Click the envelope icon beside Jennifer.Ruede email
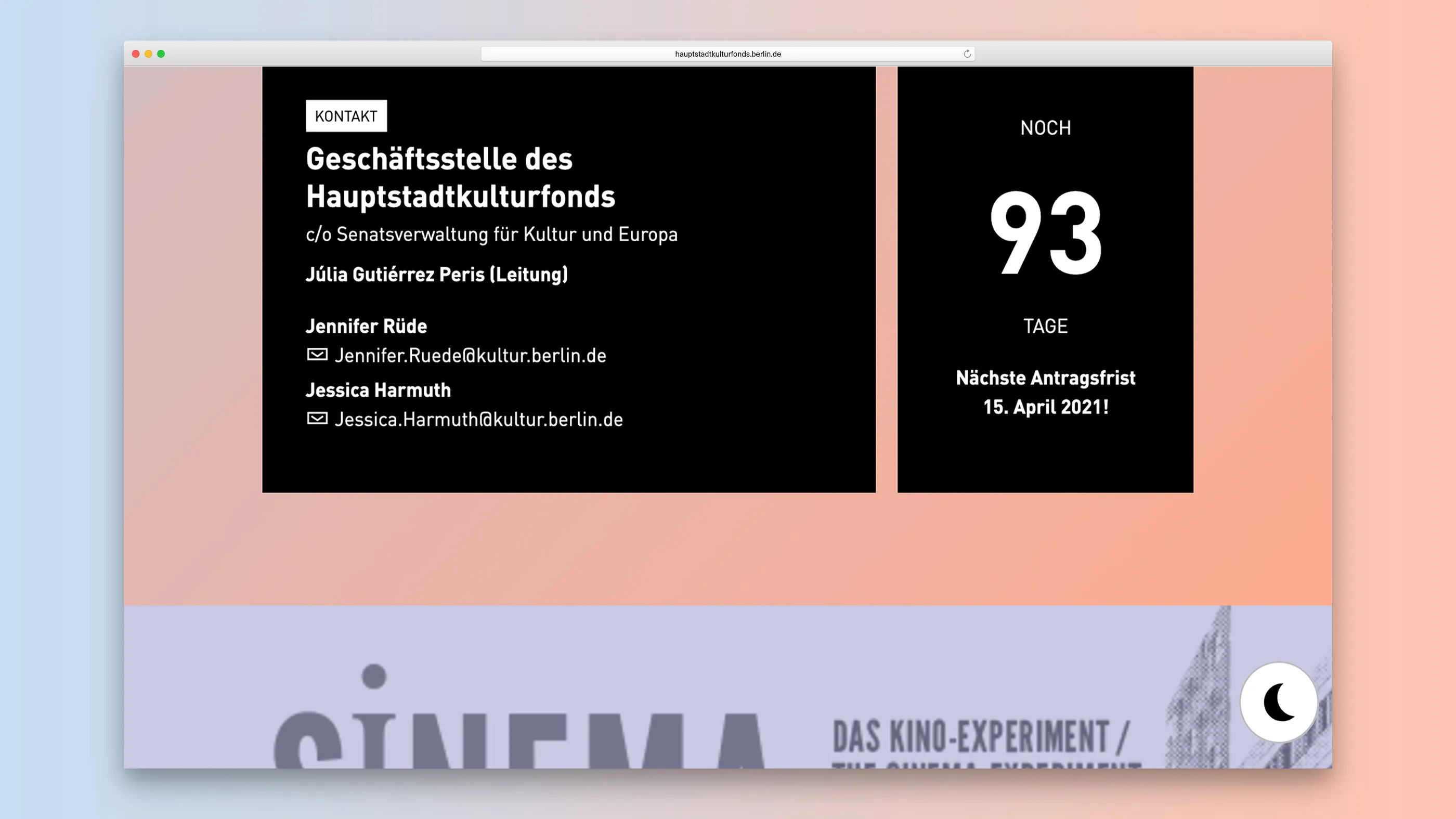 [x=317, y=355]
